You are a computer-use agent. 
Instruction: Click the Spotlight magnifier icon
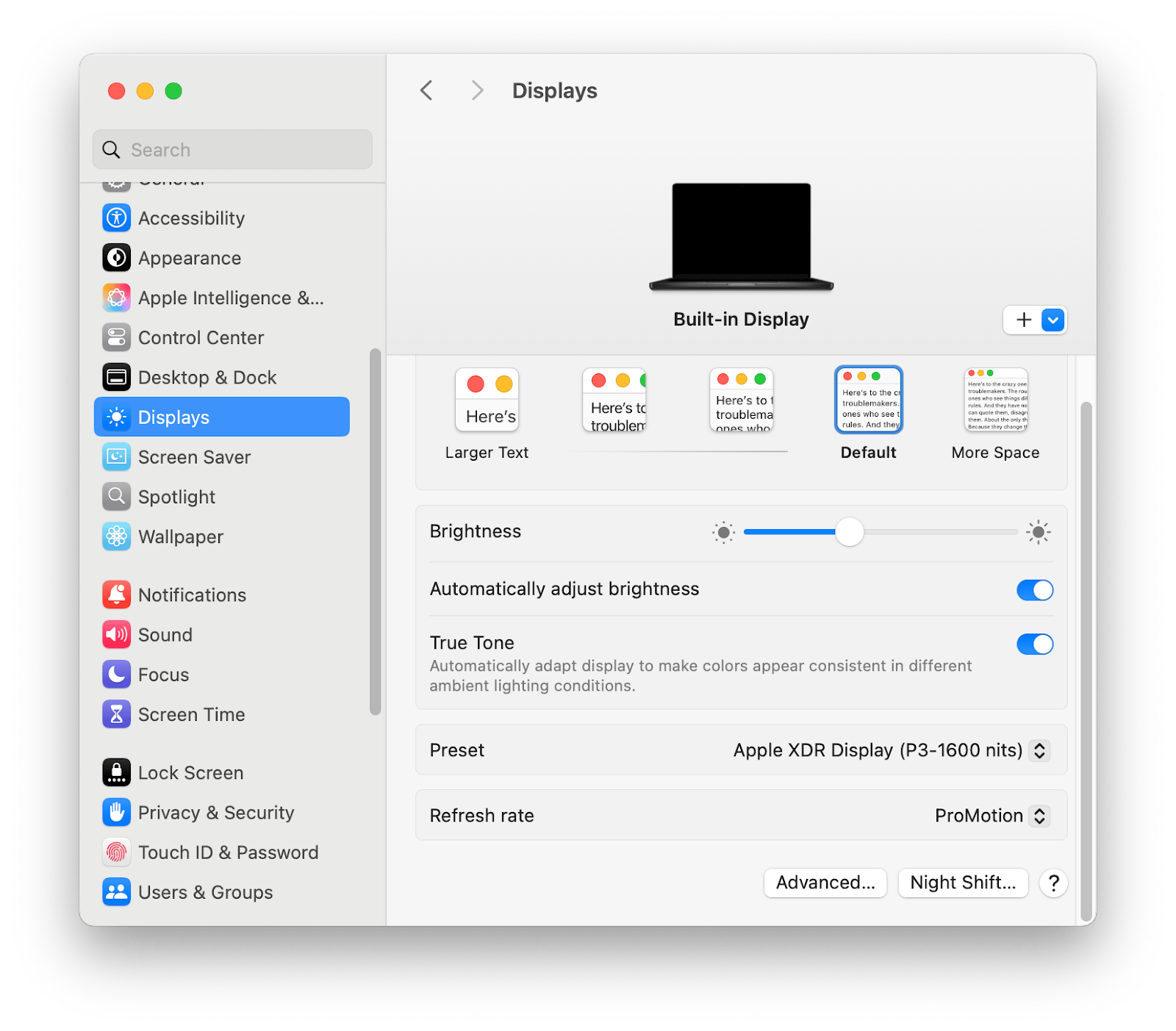coord(117,497)
